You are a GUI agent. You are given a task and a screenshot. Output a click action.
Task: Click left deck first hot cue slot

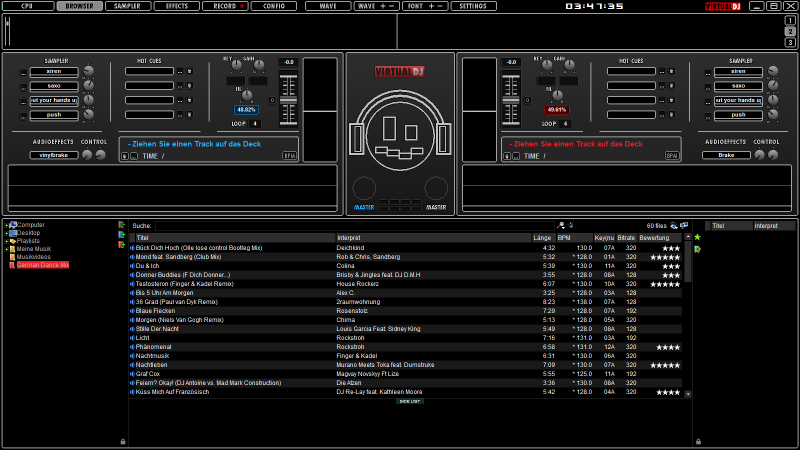click(149, 71)
